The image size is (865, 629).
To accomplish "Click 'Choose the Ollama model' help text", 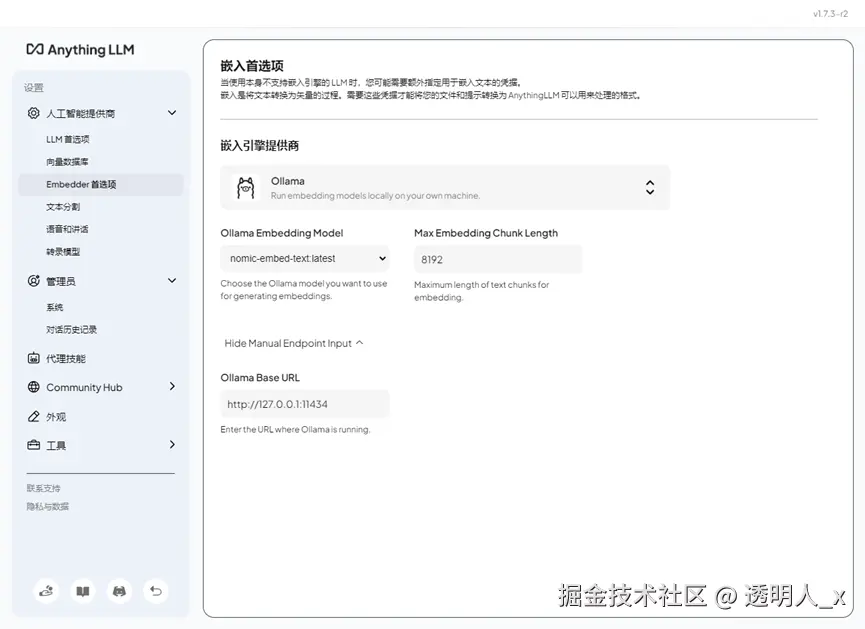I will 304,290.
